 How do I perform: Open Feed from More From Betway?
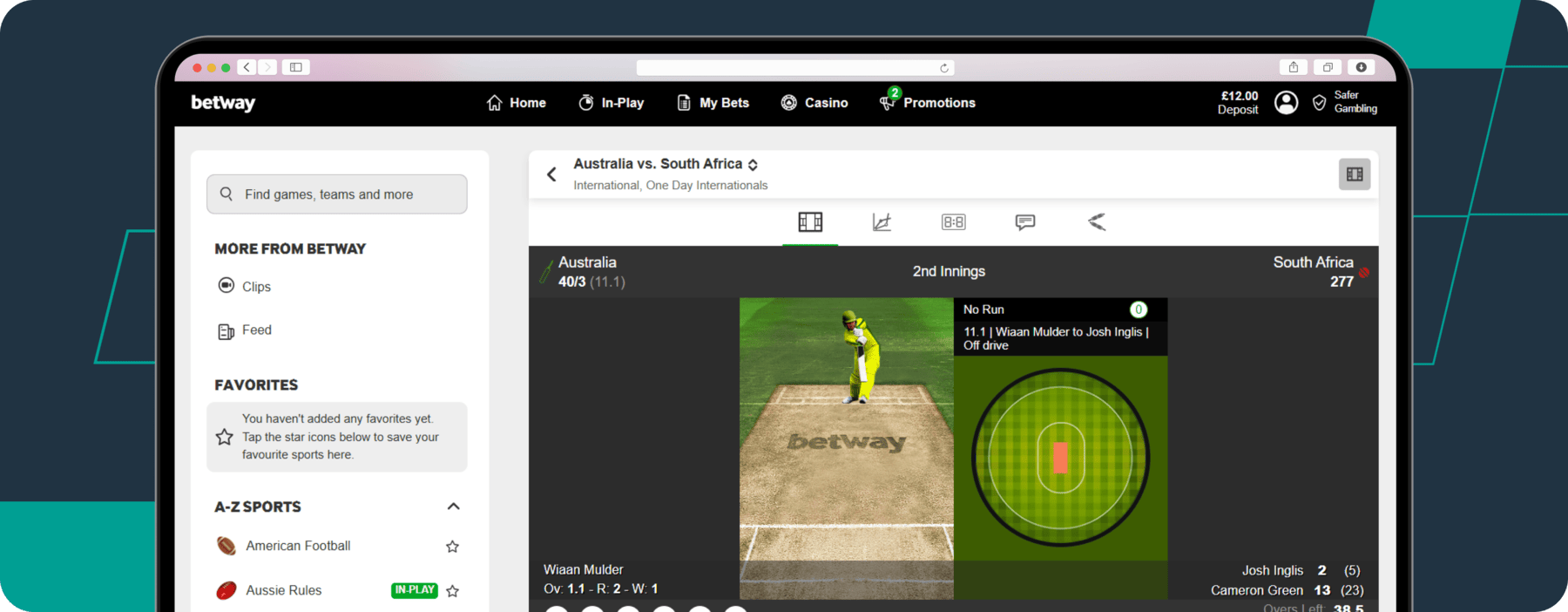click(245, 330)
